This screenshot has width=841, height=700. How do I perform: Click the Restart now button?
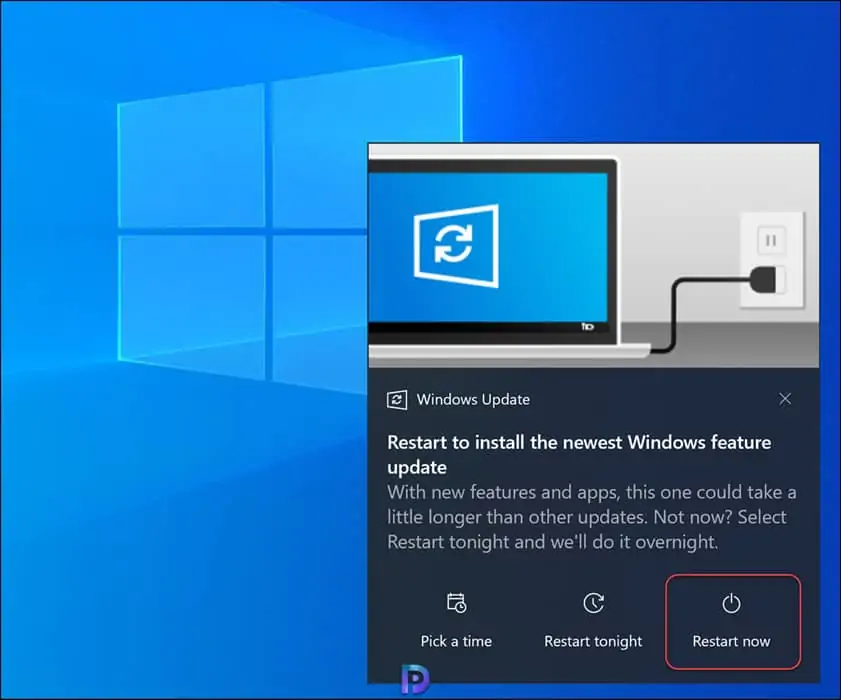[733, 622]
